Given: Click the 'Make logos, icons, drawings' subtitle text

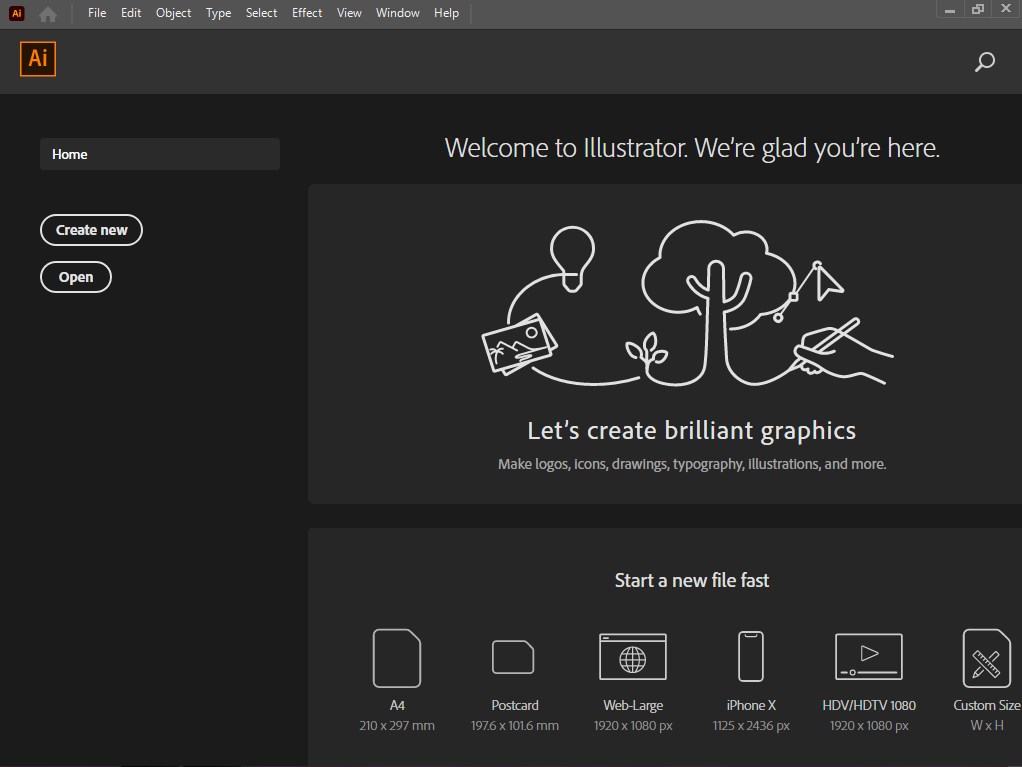Looking at the screenshot, I should [x=692, y=464].
